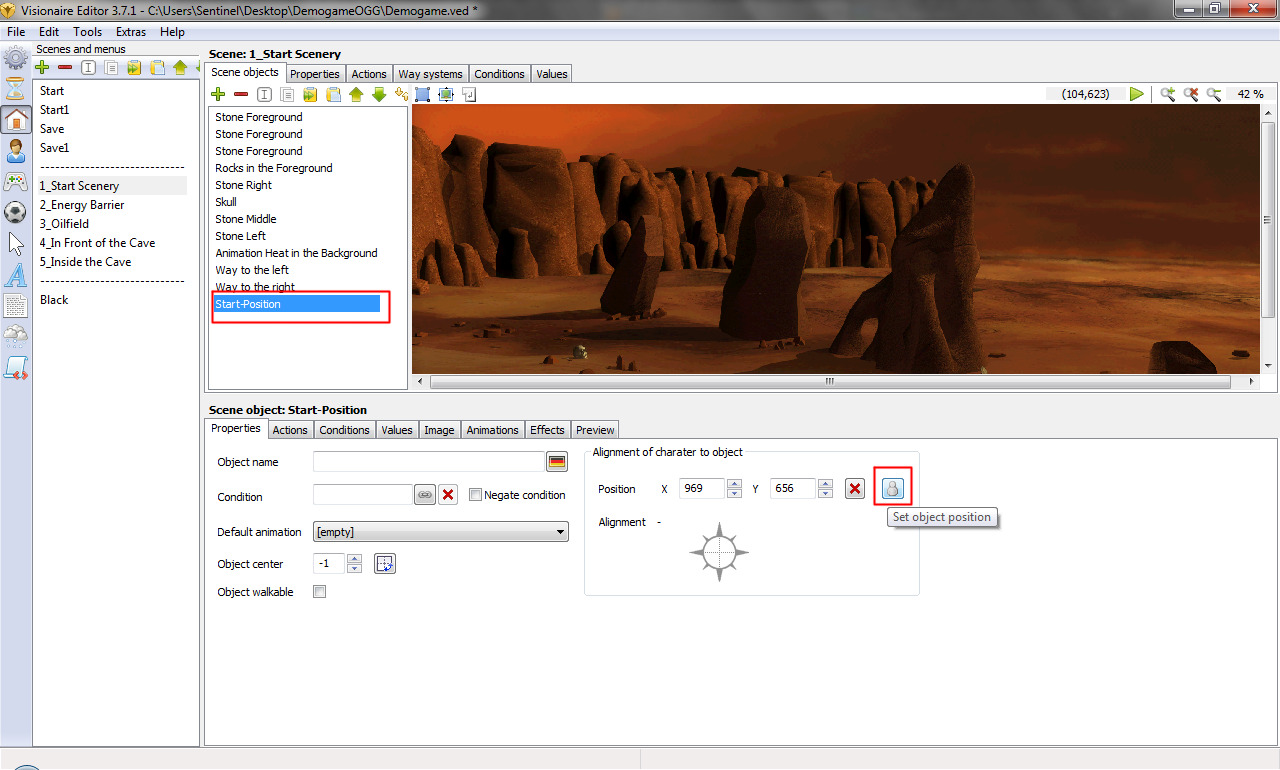The image size is (1280, 770).
Task: Click set object center button
Action: 385,564
